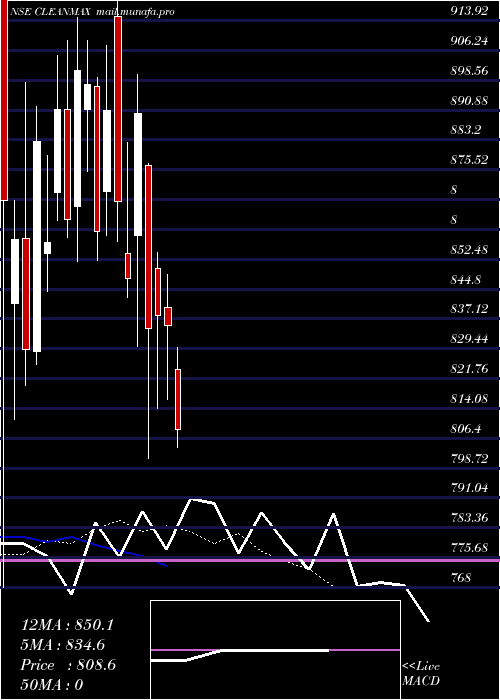Select the 913.92 price axis label
Viewport: 500px width, 700px height.
(469, 12)
